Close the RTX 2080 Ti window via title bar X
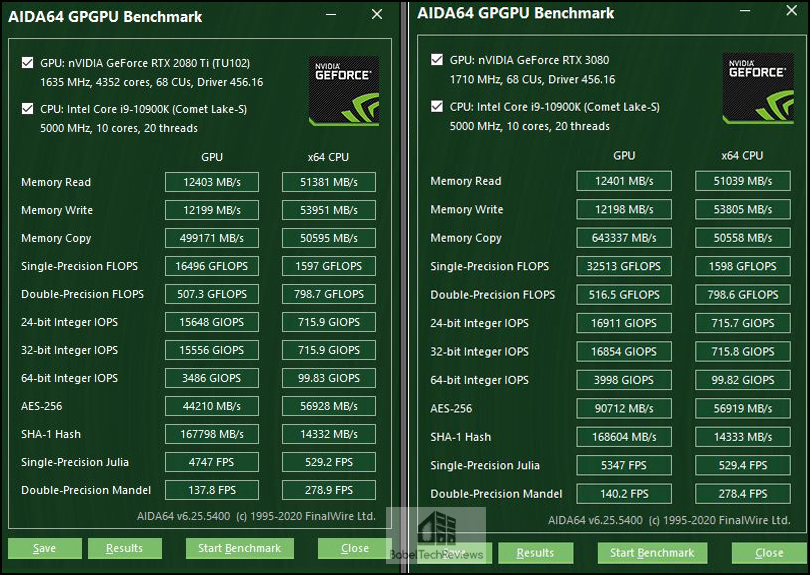Image resolution: width=810 pixels, height=575 pixels. point(377,14)
